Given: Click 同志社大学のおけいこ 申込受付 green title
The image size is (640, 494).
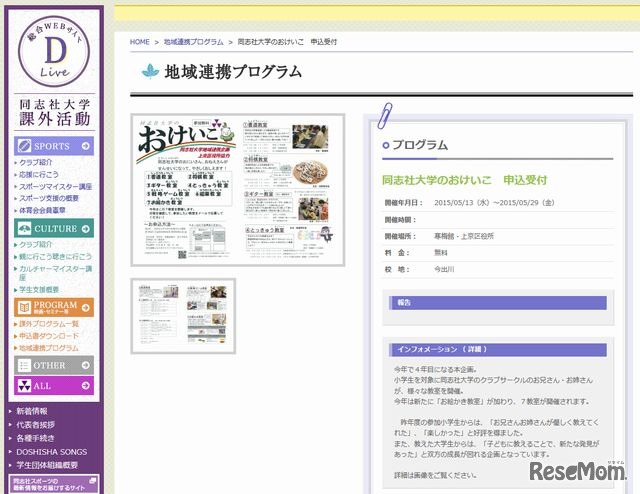Looking at the screenshot, I should click(x=464, y=180).
